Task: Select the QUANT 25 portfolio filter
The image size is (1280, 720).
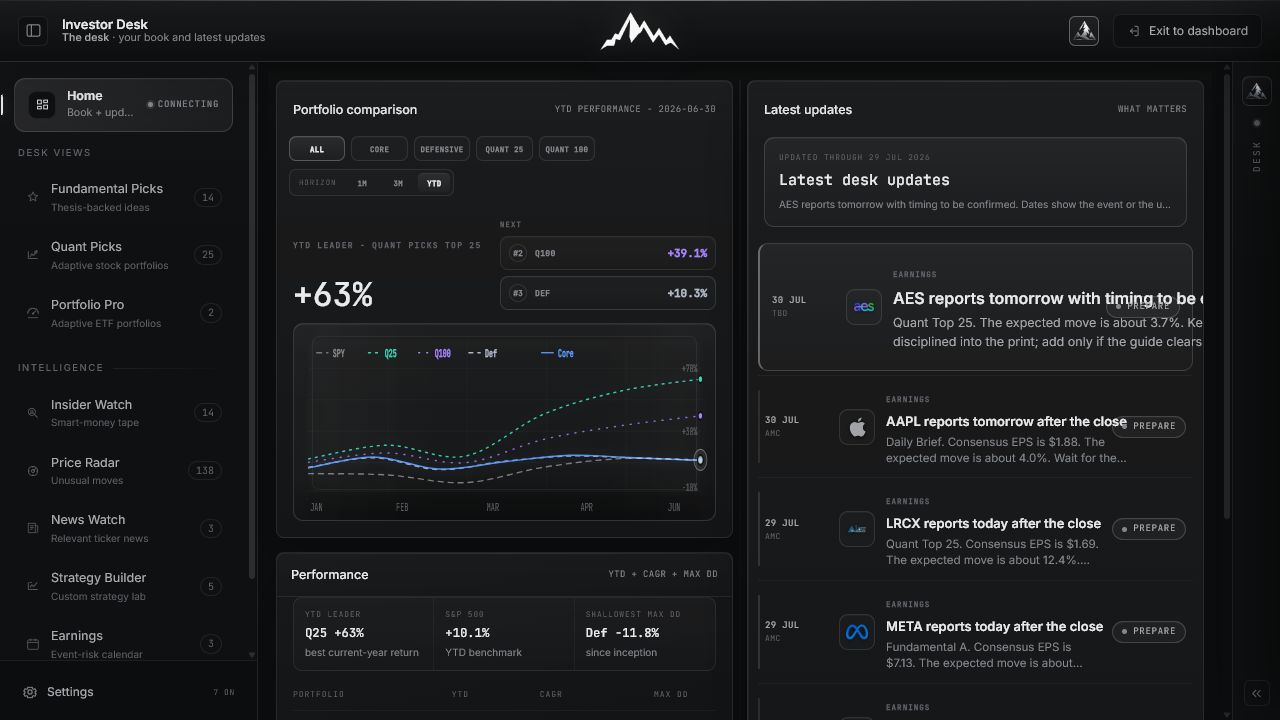Action: [x=504, y=149]
